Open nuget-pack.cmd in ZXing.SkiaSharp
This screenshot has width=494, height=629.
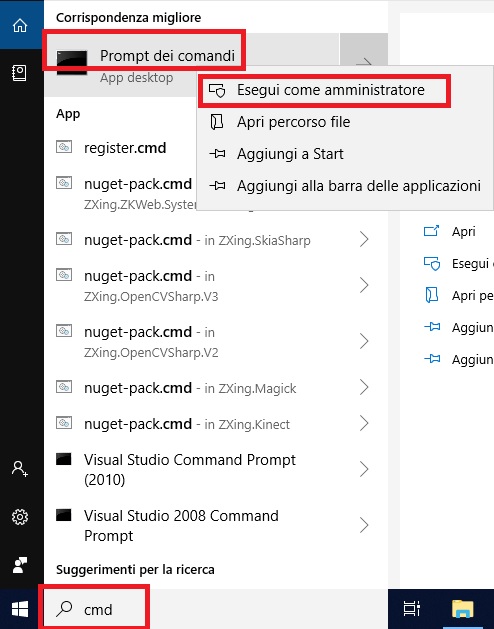click(x=197, y=240)
